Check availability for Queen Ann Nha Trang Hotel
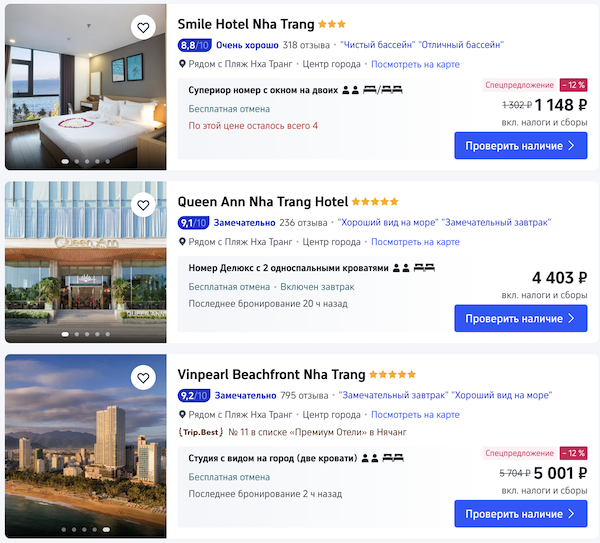Image resolution: width=600 pixels, height=543 pixels. tap(521, 318)
